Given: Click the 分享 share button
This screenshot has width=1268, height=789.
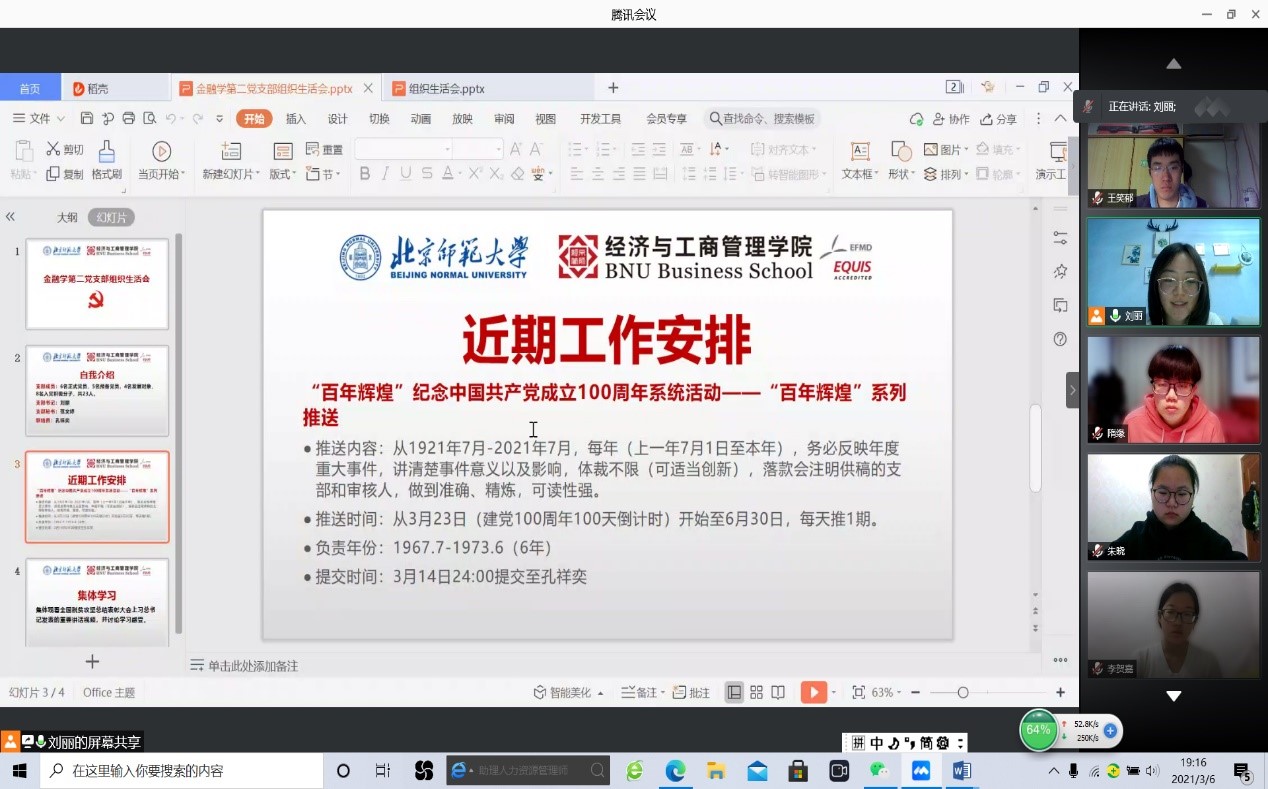Looking at the screenshot, I should (x=998, y=119).
